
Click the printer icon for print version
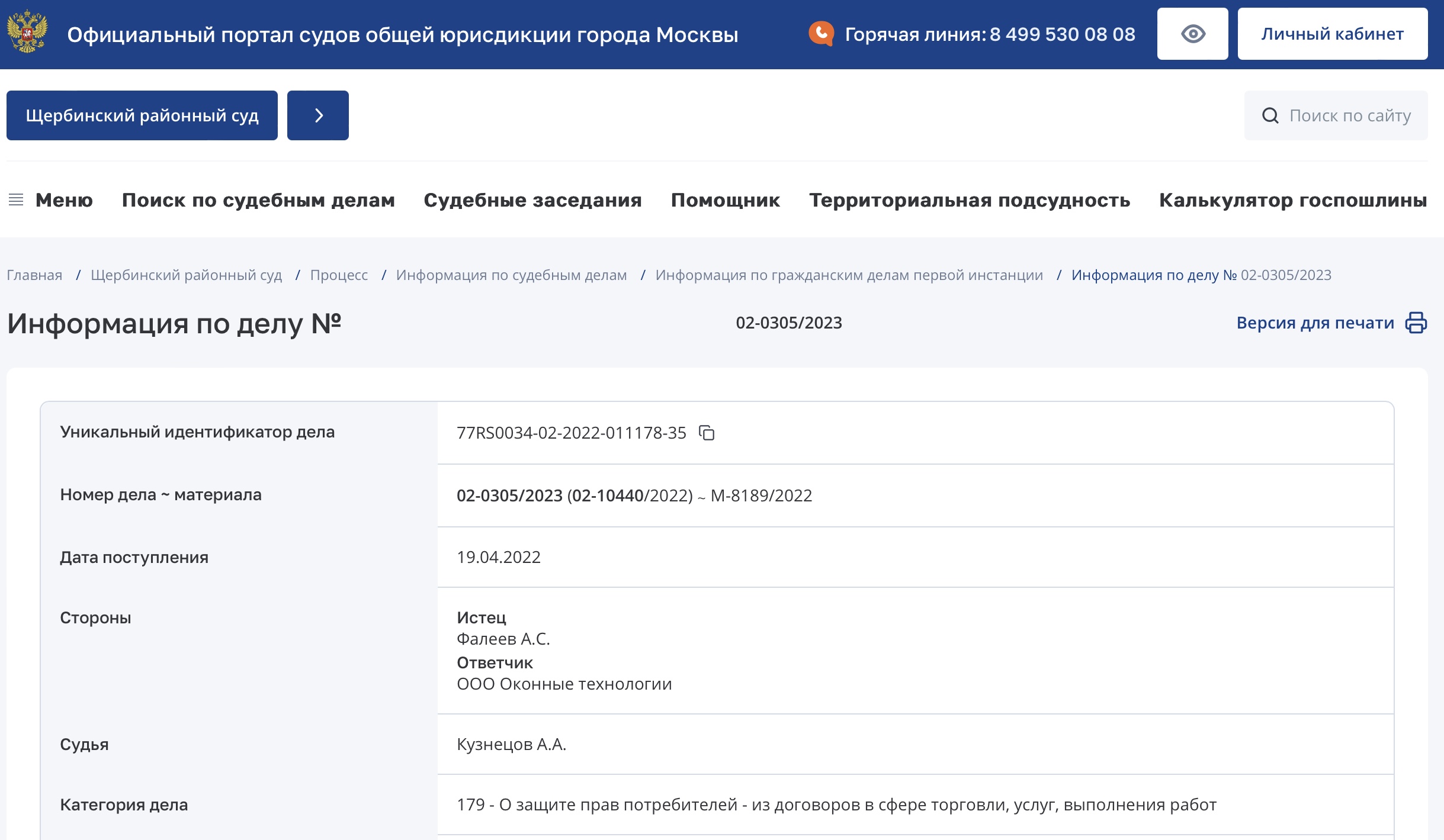click(x=1416, y=323)
